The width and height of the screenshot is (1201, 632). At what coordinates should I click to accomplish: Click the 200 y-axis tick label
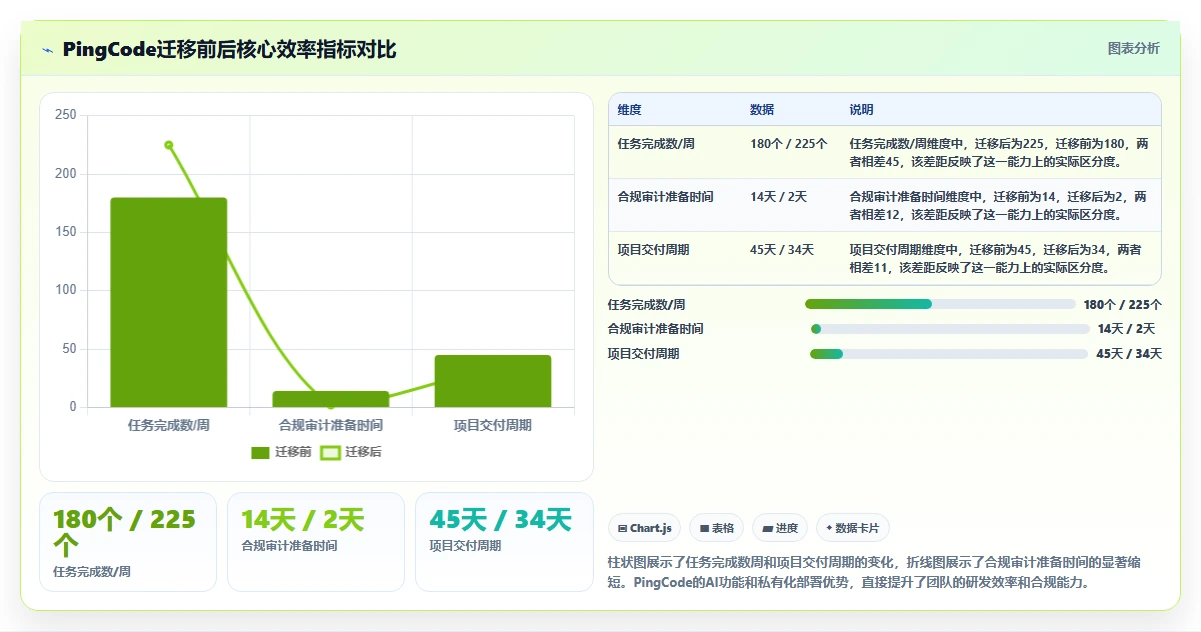pos(66,174)
